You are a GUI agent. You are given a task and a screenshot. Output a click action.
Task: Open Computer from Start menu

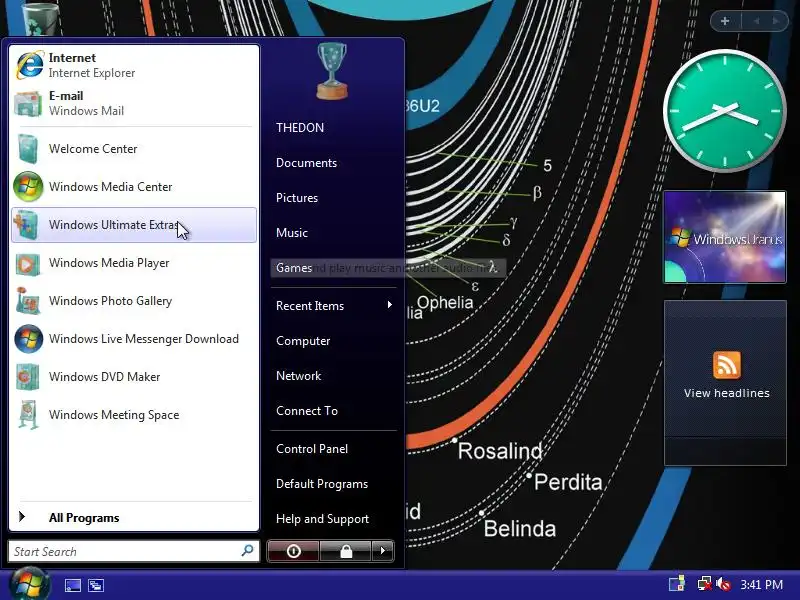tap(303, 341)
